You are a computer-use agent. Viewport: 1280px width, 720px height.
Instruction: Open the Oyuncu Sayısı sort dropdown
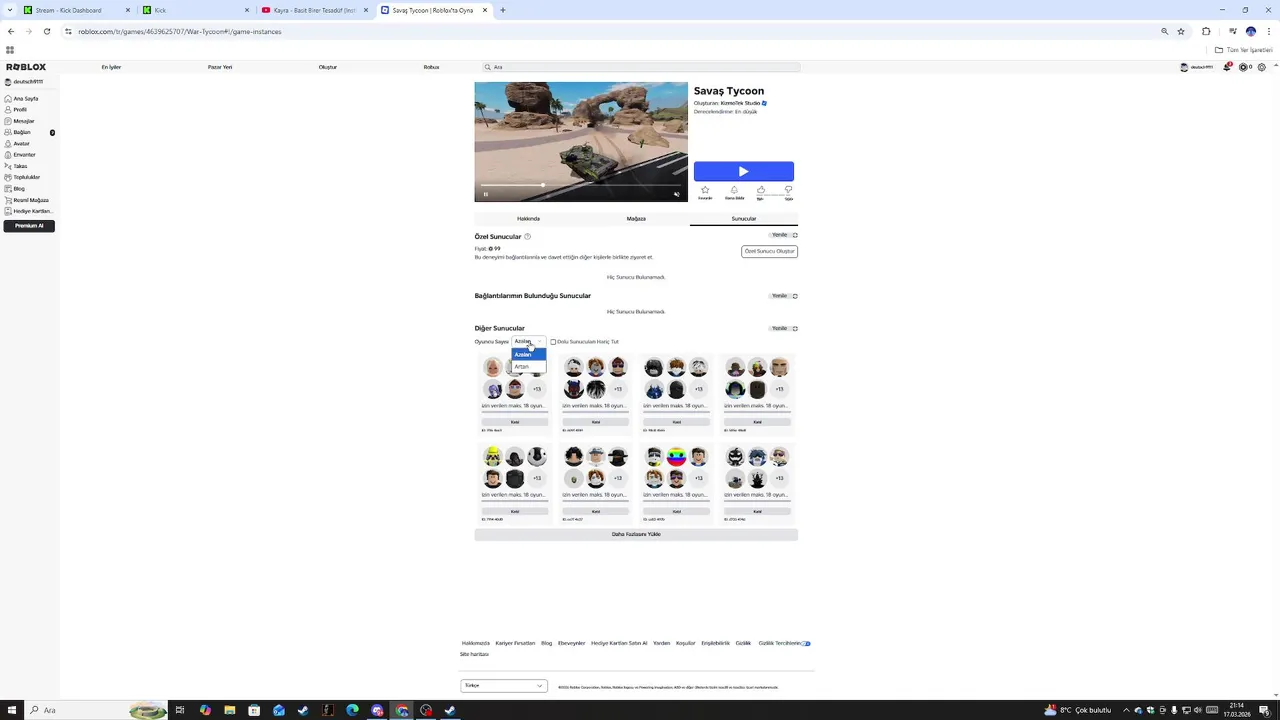tap(529, 342)
